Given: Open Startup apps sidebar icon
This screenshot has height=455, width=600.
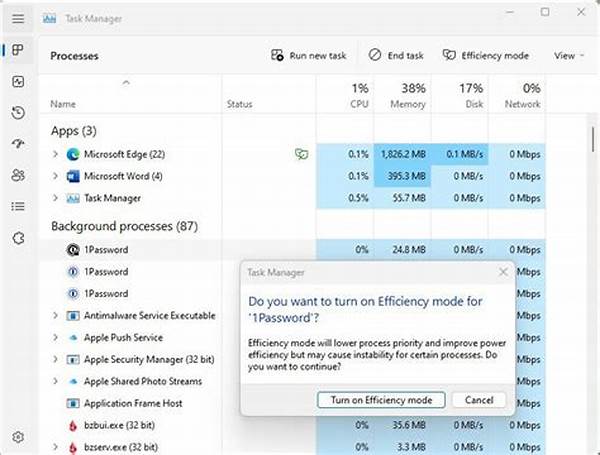Looking at the screenshot, I should coord(18,144).
